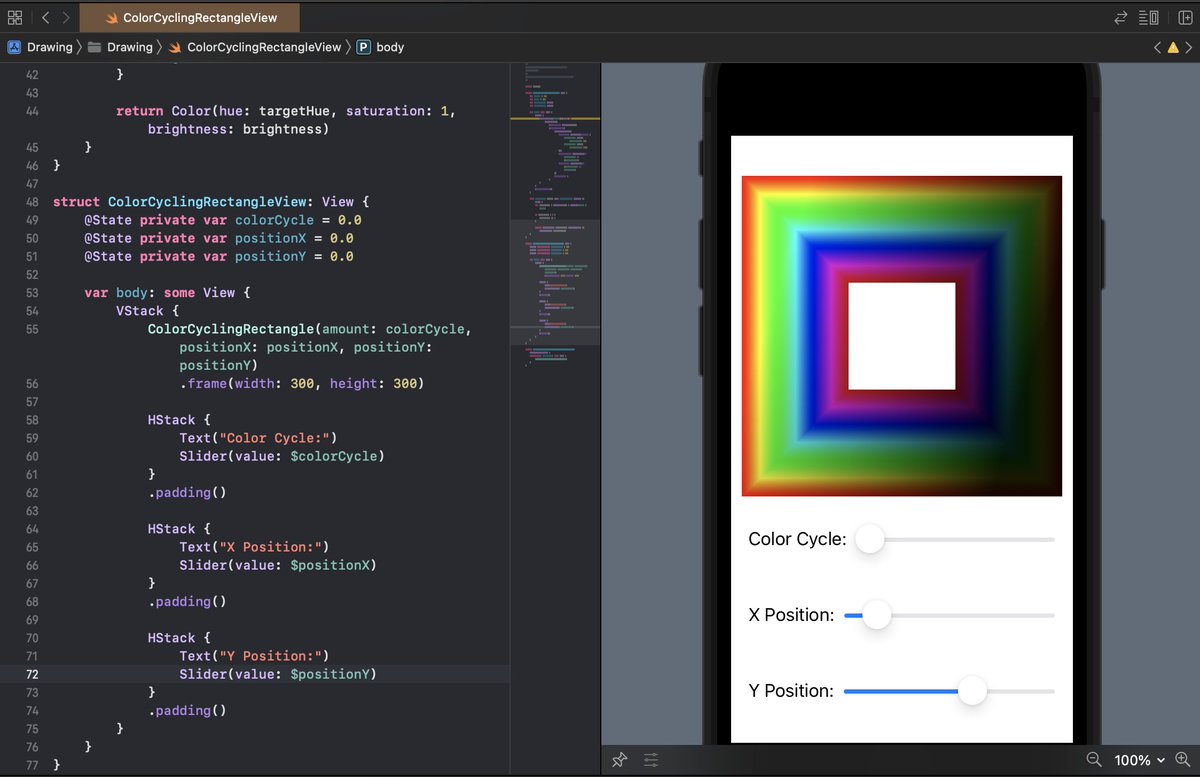Click the 'Color Cycle:' label in preview
1200x777 pixels.
(797, 539)
